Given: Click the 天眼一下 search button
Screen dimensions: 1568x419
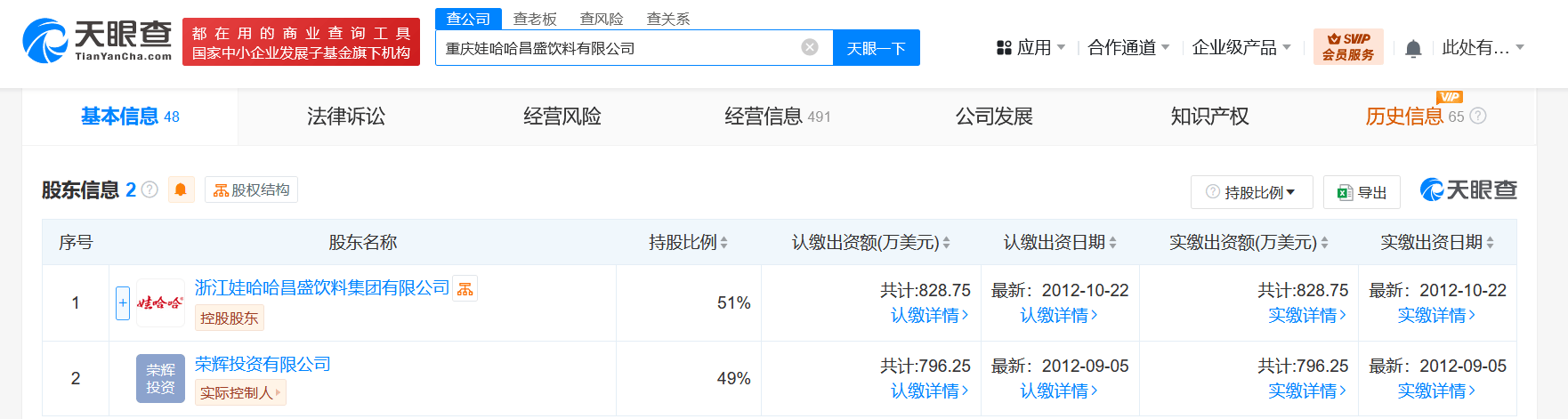Looking at the screenshot, I should [876, 48].
